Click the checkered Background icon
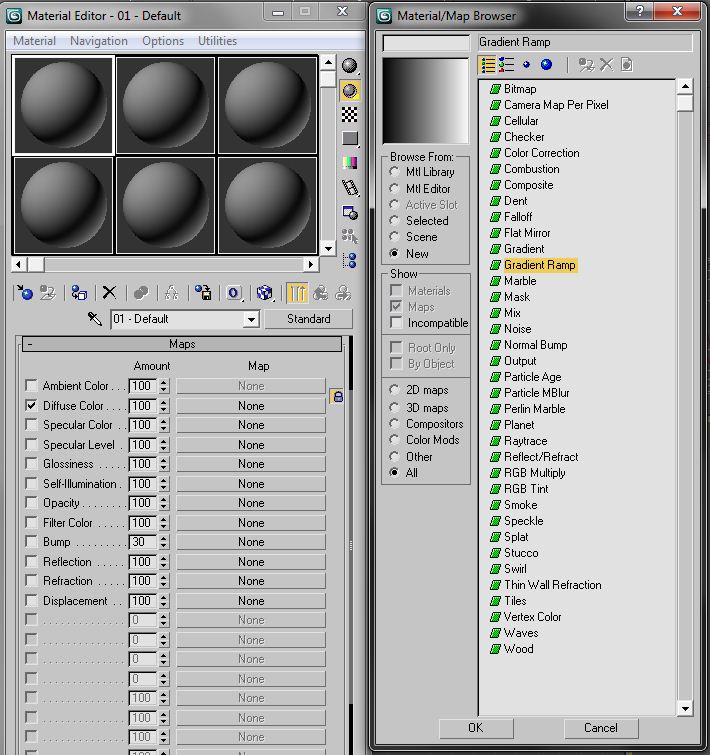 coord(349,114)
